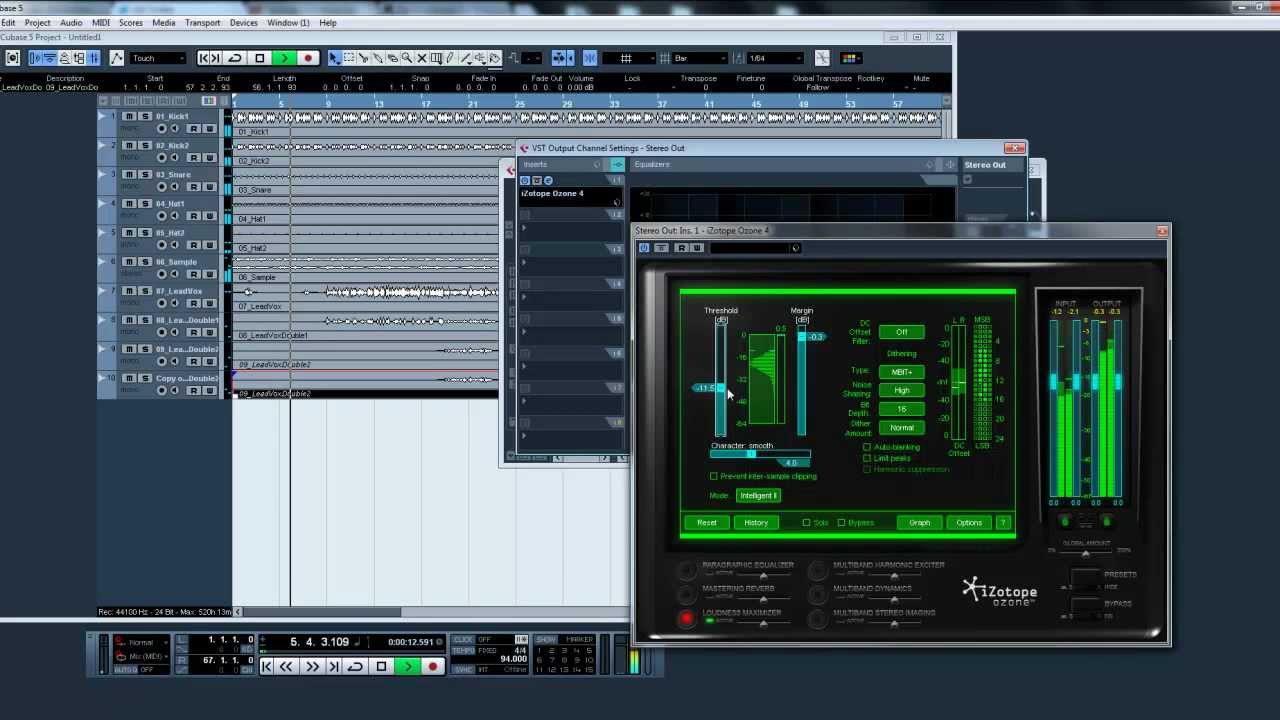
Task: Open the 1/64 quantize dropdown
Action: coord(775,58)
